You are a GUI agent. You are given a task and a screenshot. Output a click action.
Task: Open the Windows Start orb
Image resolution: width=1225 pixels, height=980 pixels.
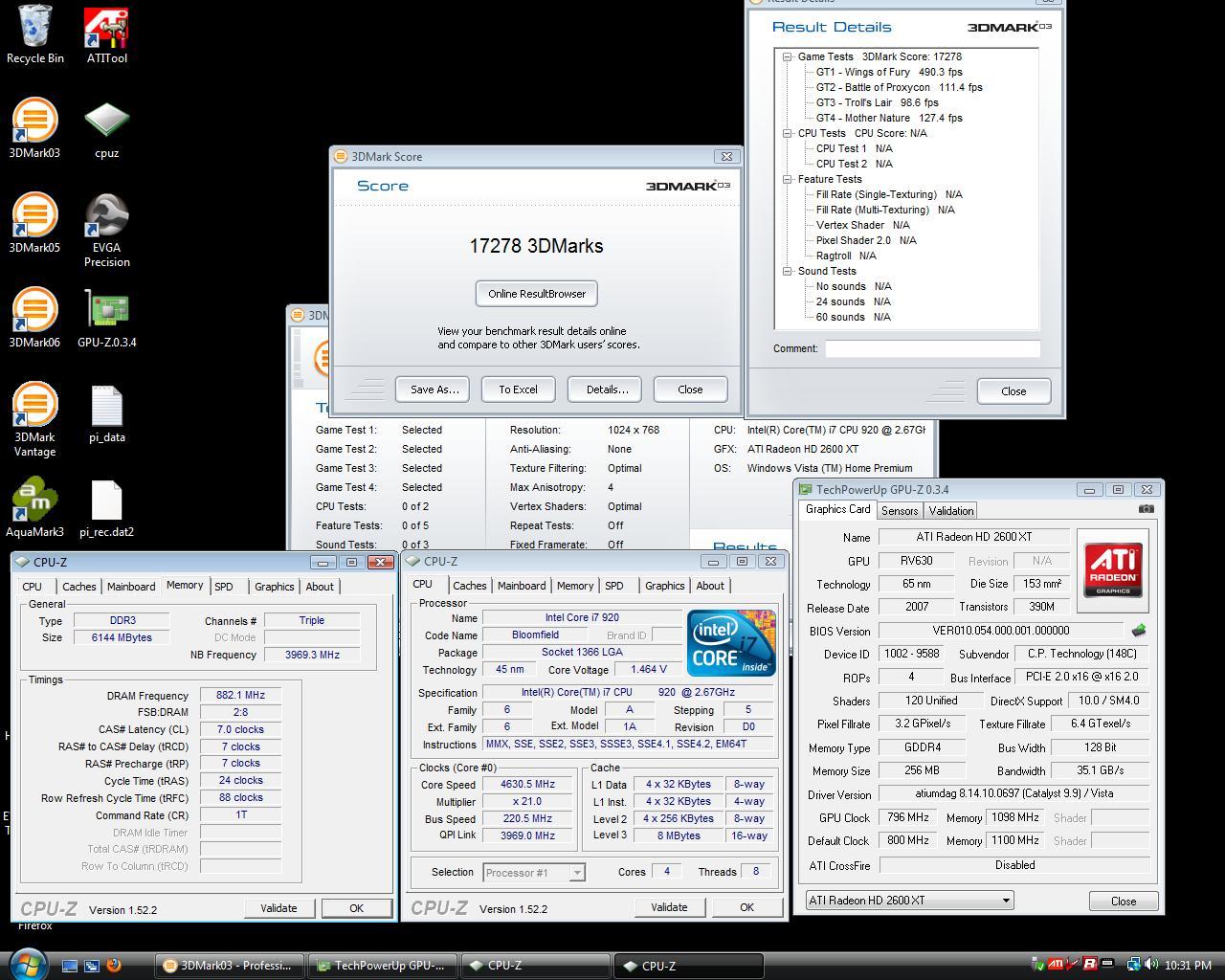tap(26, 964)
